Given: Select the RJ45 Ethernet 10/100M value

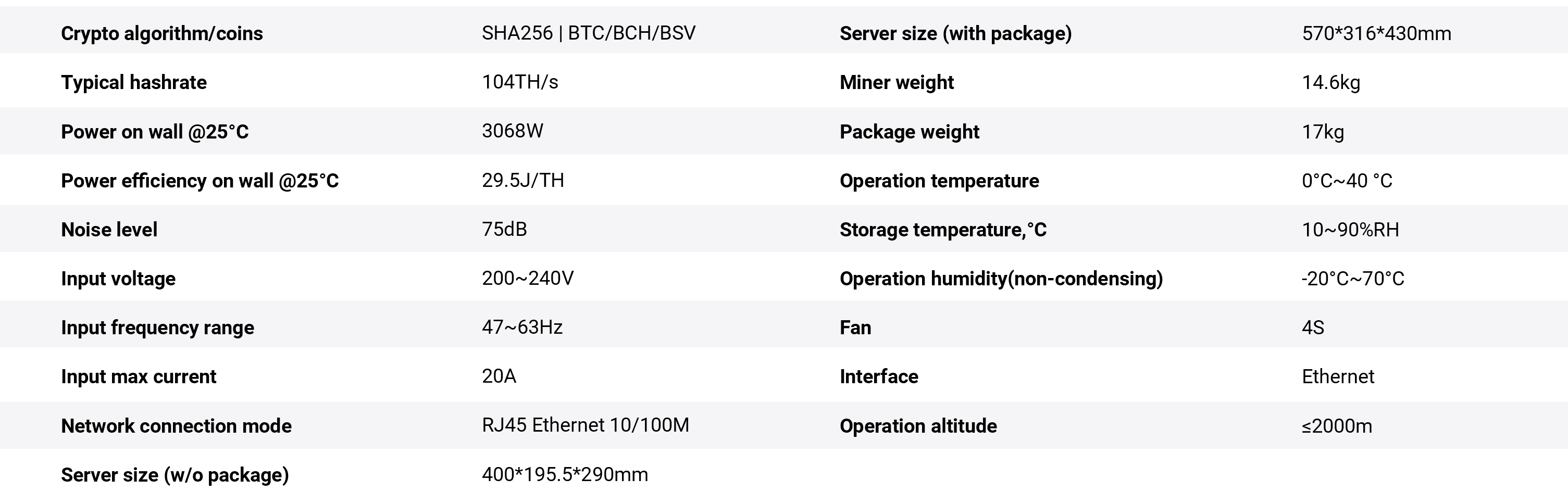Looking at the screenshot, I should click(x=585, y=425).
